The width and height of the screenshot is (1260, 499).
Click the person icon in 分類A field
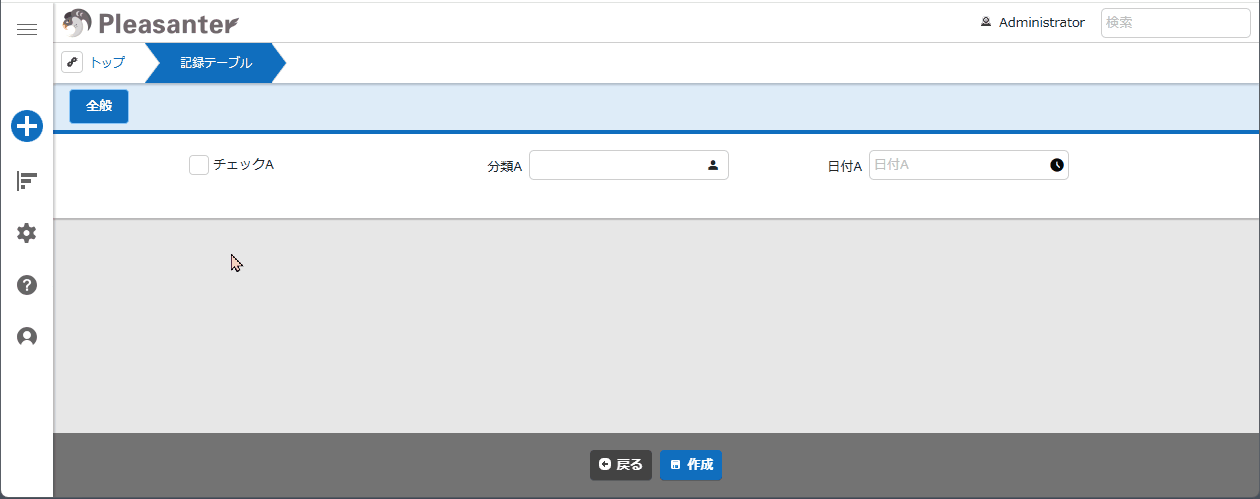point(713,165)
